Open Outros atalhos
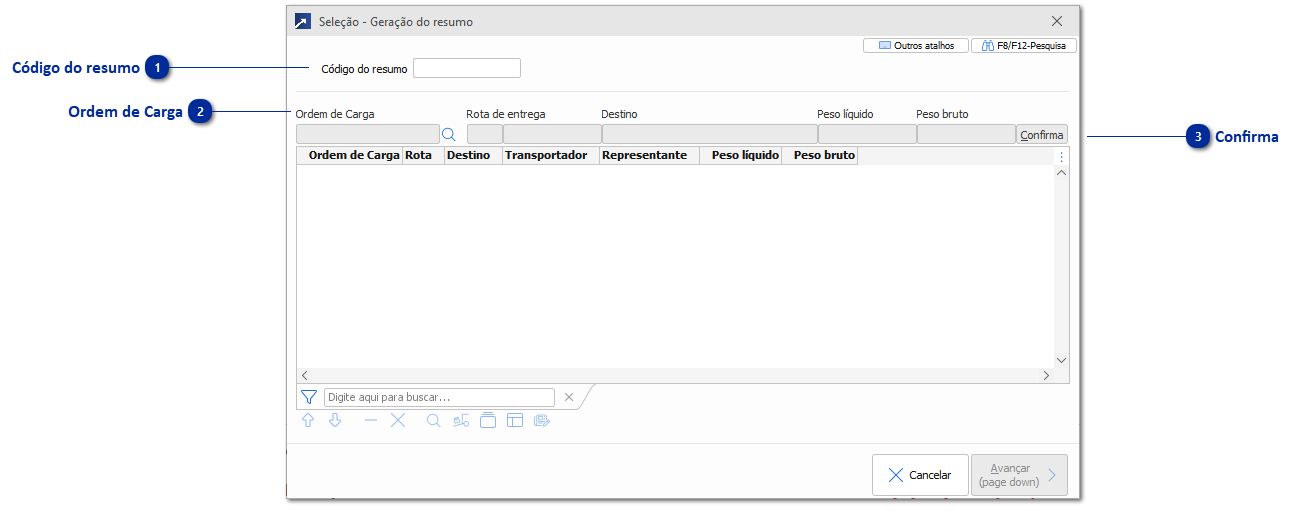 click(x=916, y=46)
